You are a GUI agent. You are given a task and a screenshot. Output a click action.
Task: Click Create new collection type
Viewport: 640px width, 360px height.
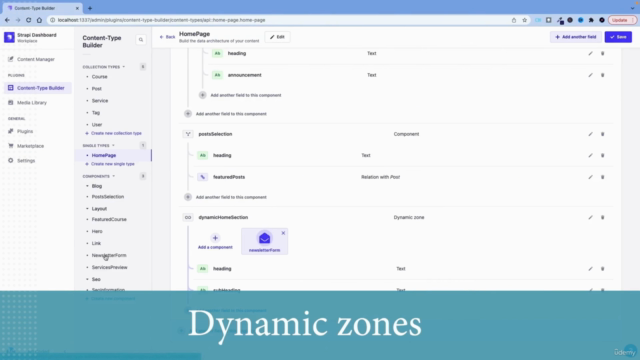(x=113, y=133)
